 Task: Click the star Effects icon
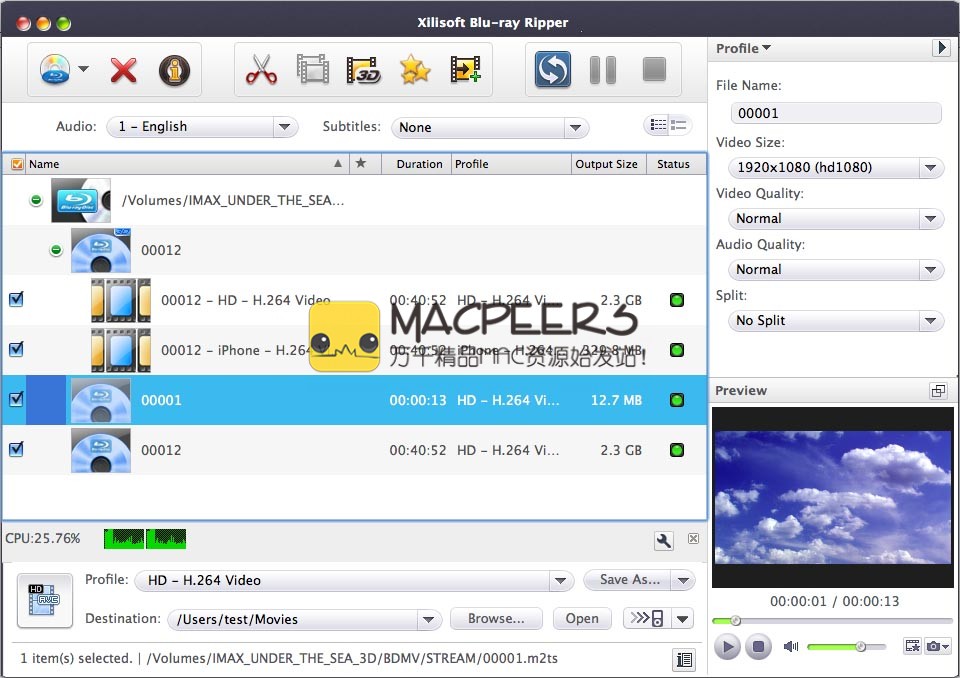415,70
